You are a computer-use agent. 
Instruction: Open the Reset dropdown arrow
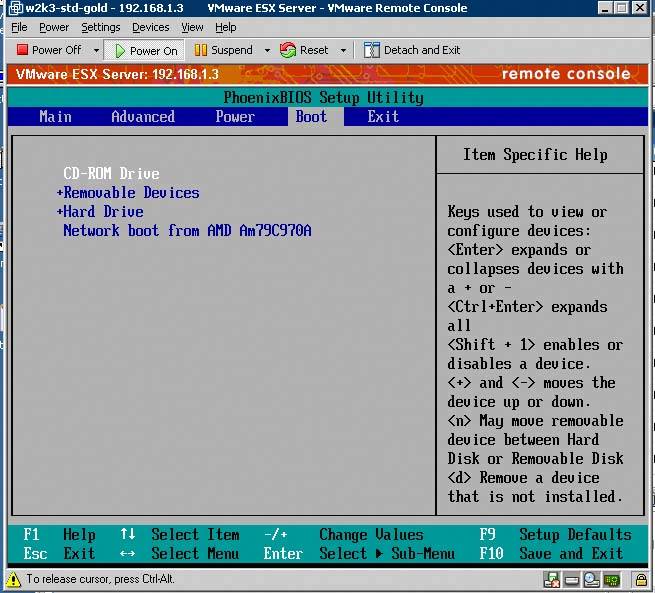pos(343,50)
